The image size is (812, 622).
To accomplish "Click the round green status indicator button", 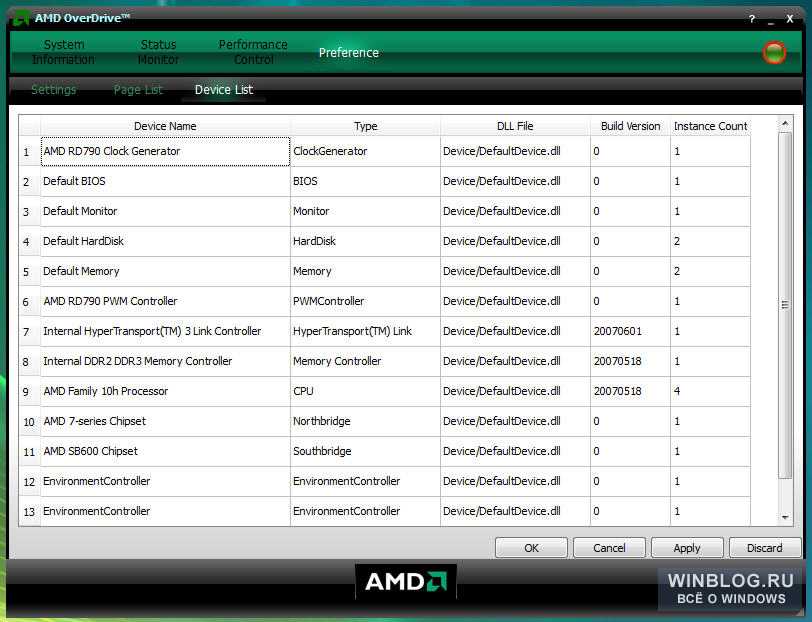I will pyautogui.click(x=774, y=52).
